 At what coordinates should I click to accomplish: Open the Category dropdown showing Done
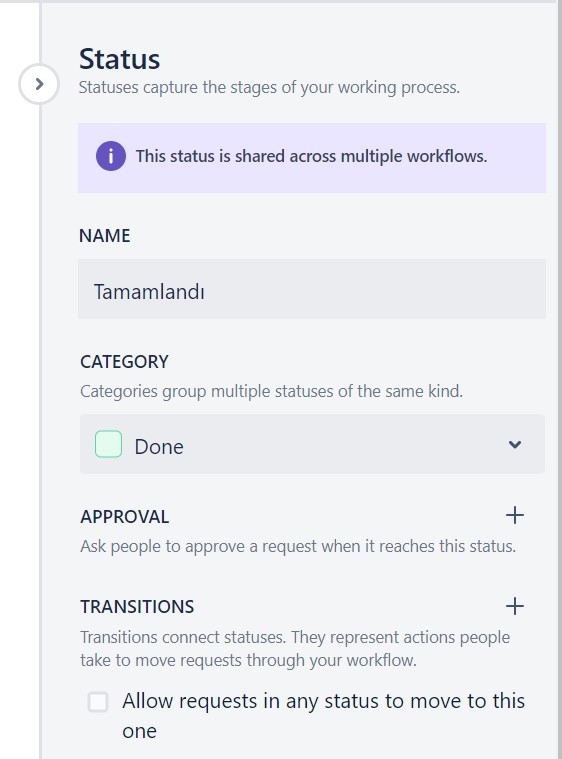click(x=312, y=444)
